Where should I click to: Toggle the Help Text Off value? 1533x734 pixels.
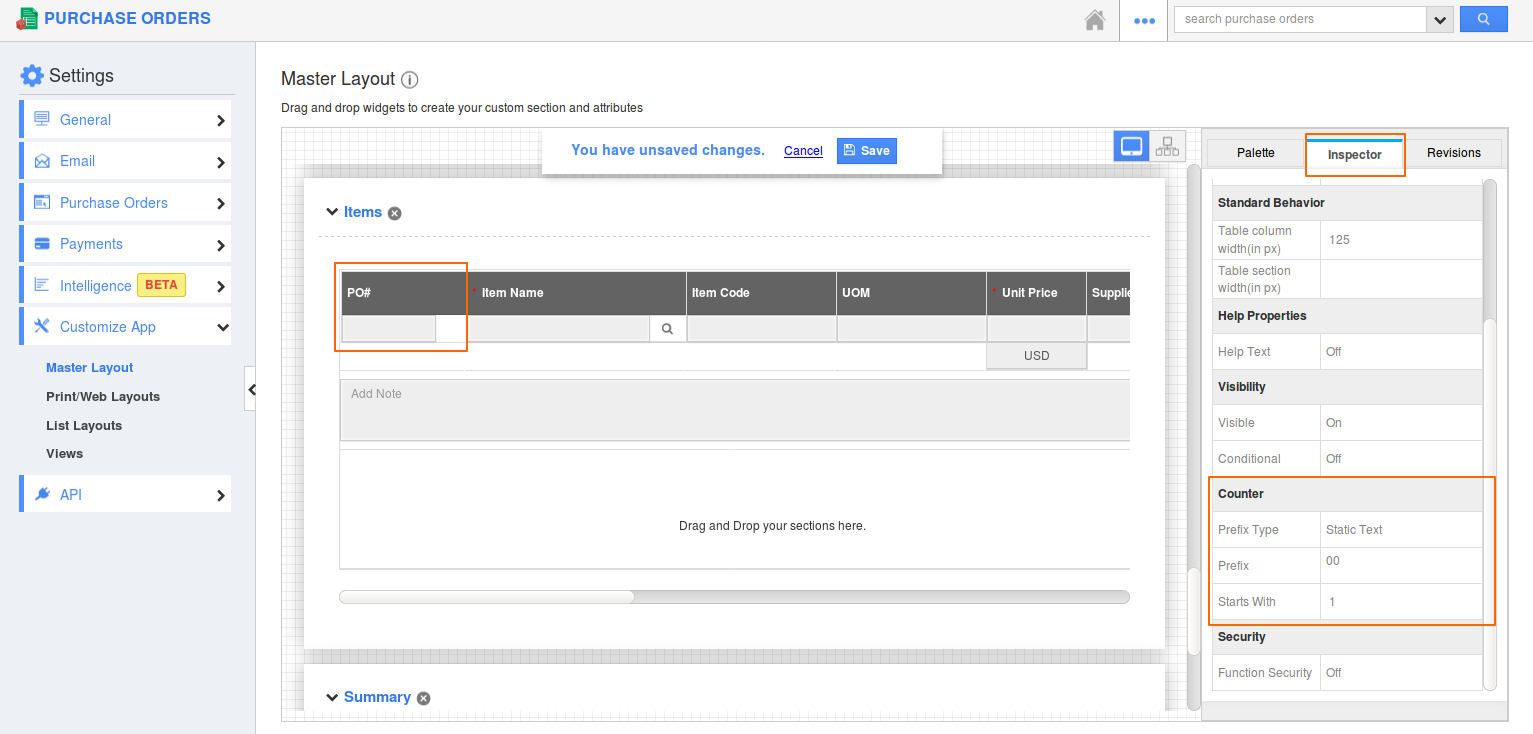pos(1334,352)
